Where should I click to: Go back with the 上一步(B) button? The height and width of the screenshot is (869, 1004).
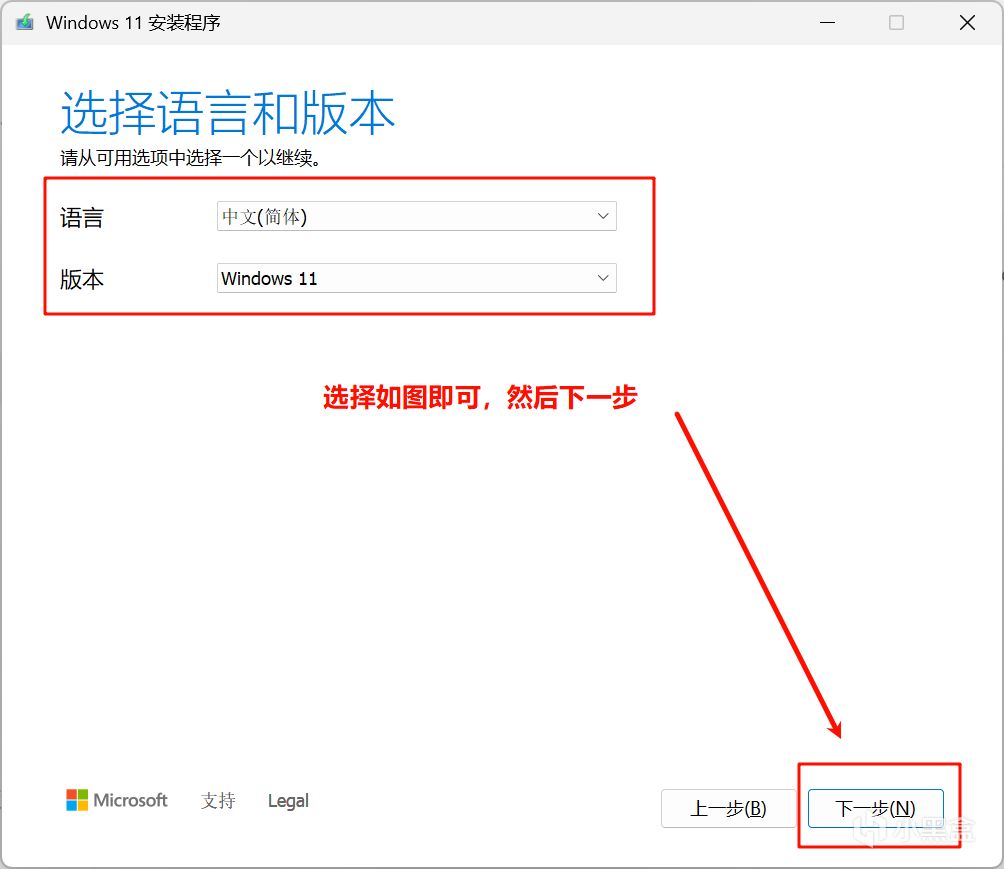tap(728, 808)
